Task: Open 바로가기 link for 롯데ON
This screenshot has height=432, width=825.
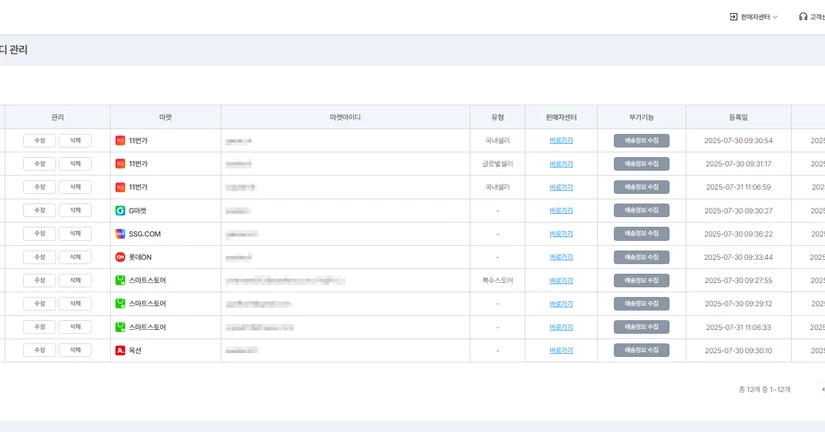Action: (x=561, y=257)
